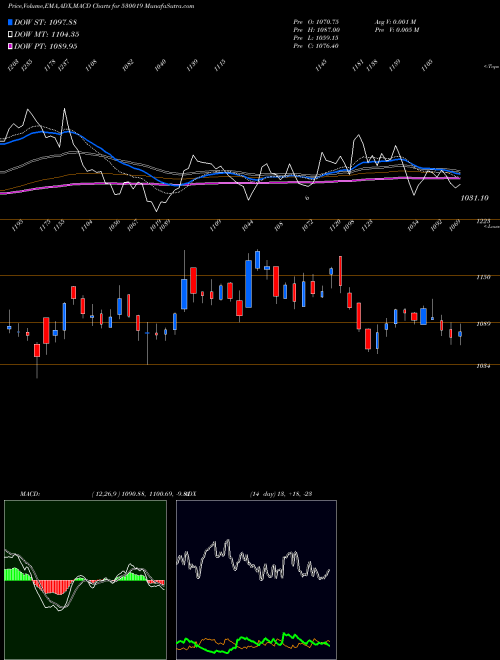Click the last blue candlestick on the right
The width and height of the screenshot is (500, 660).
pyautogui.click(x=460, y=334)
